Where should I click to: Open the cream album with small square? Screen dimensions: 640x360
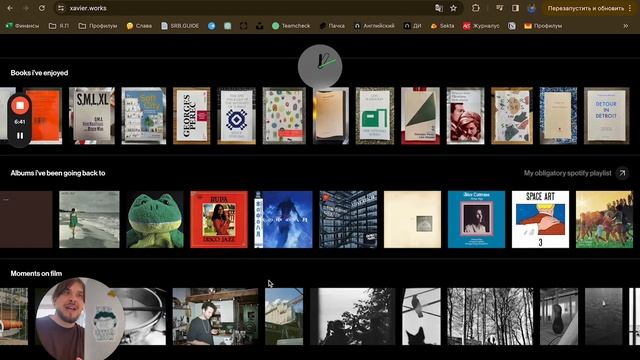pyautogui.click(x=412, y=220)
